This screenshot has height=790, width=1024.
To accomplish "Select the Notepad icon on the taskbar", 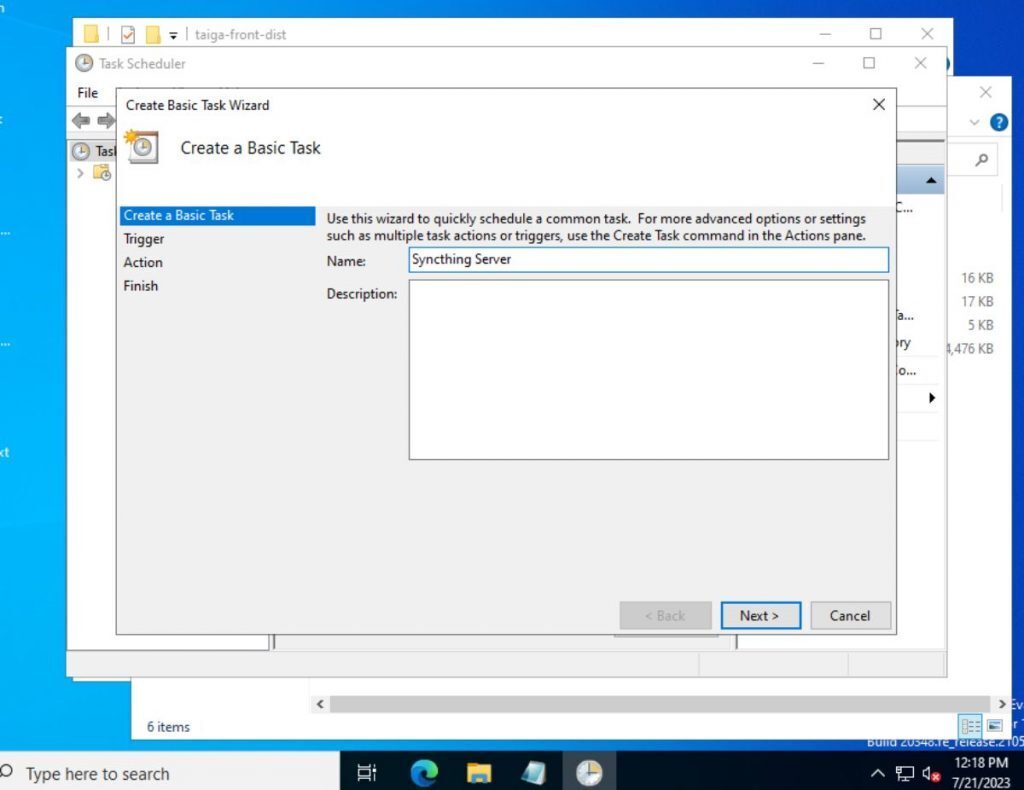I will (533, 772).
